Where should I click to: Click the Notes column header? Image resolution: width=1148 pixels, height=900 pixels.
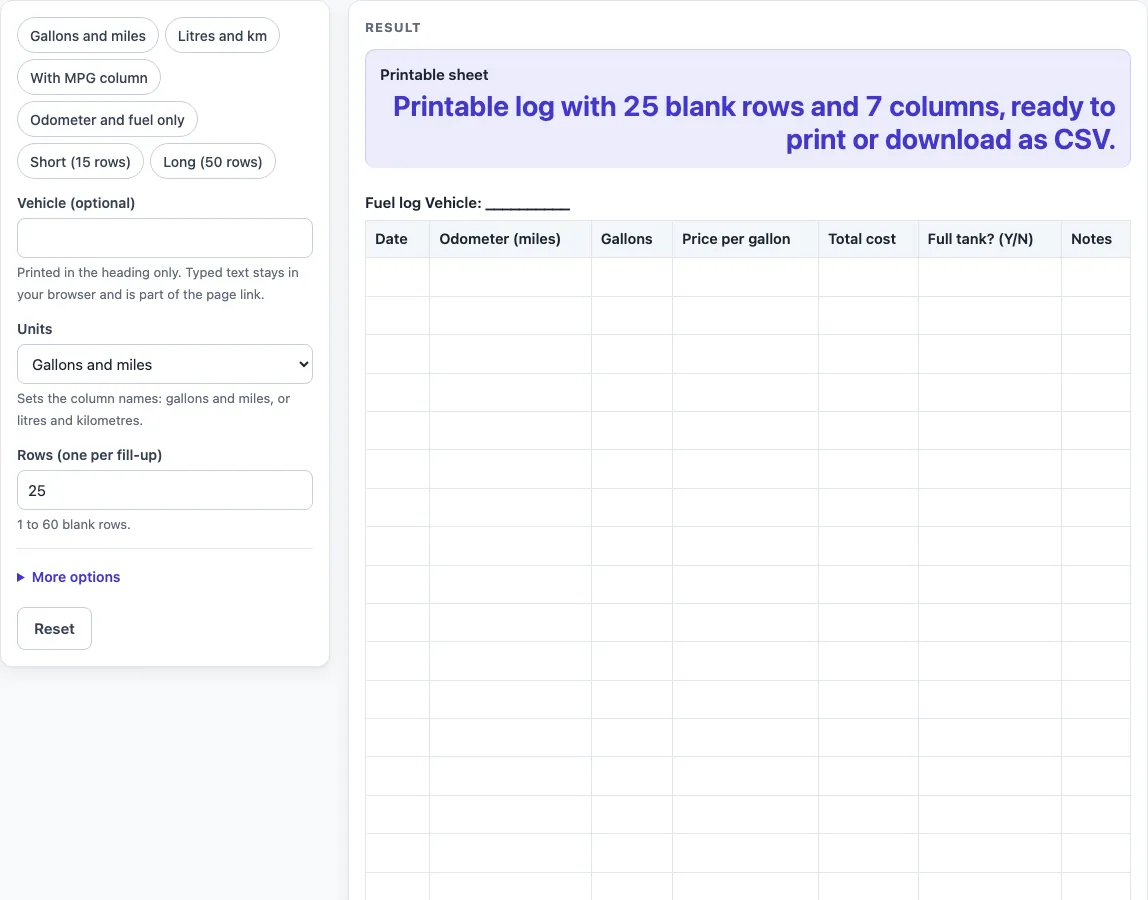(x=1096, y=239)
